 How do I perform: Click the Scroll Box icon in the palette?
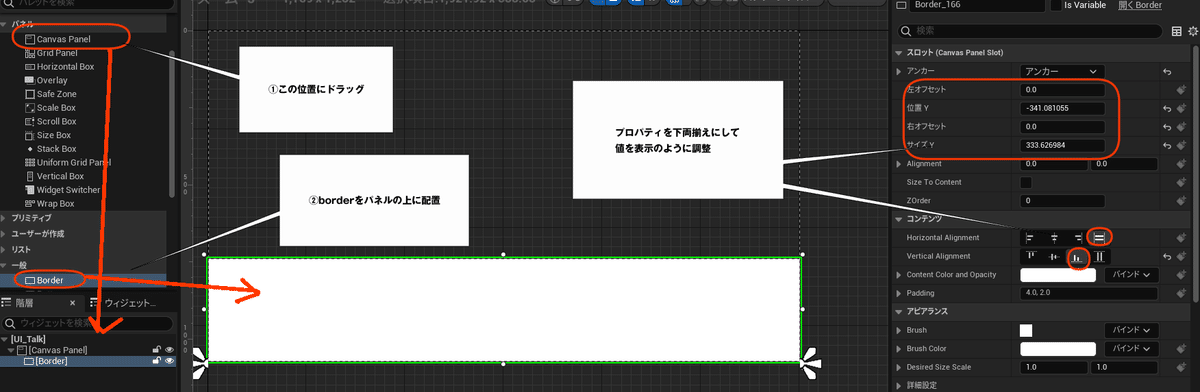[29, 121]
